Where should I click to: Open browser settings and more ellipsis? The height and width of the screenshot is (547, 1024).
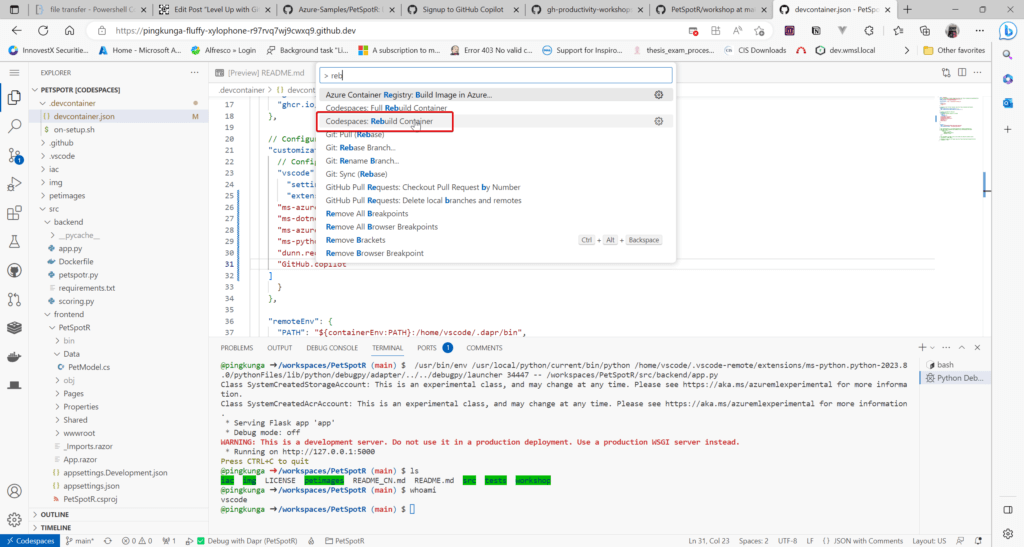[x=980, y=31]
